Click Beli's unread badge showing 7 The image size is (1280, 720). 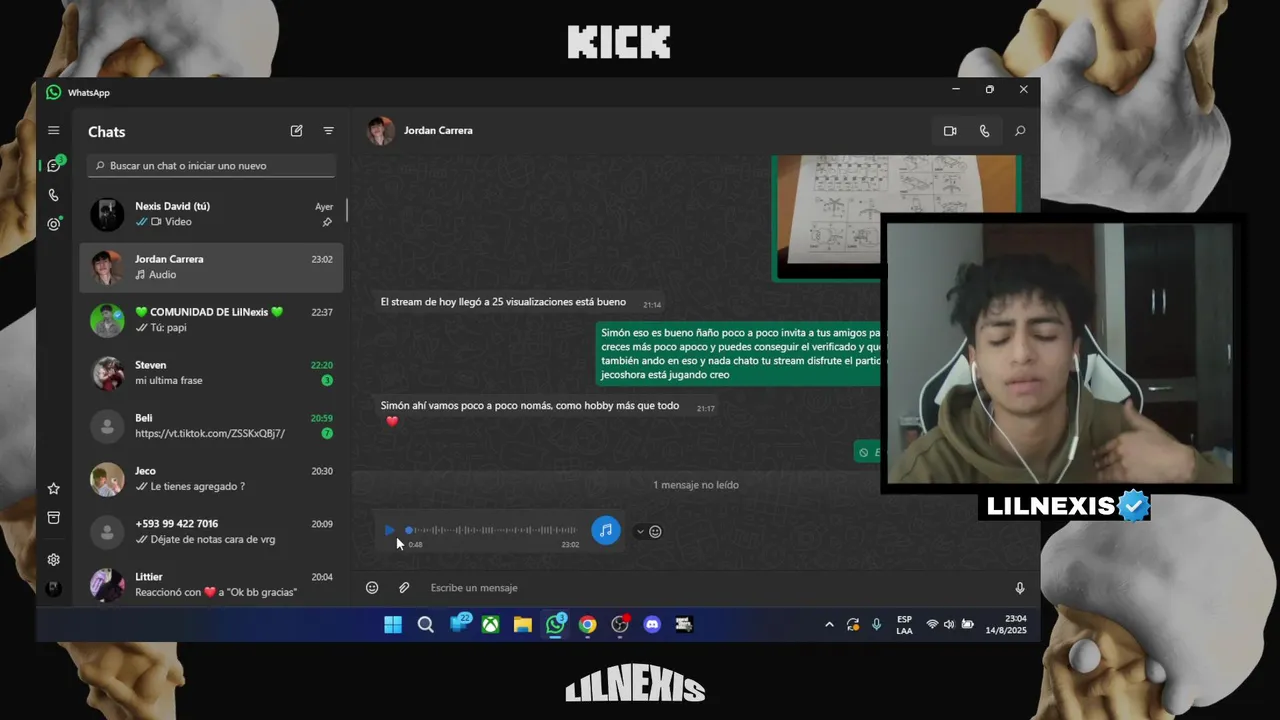tap(327, 434)
